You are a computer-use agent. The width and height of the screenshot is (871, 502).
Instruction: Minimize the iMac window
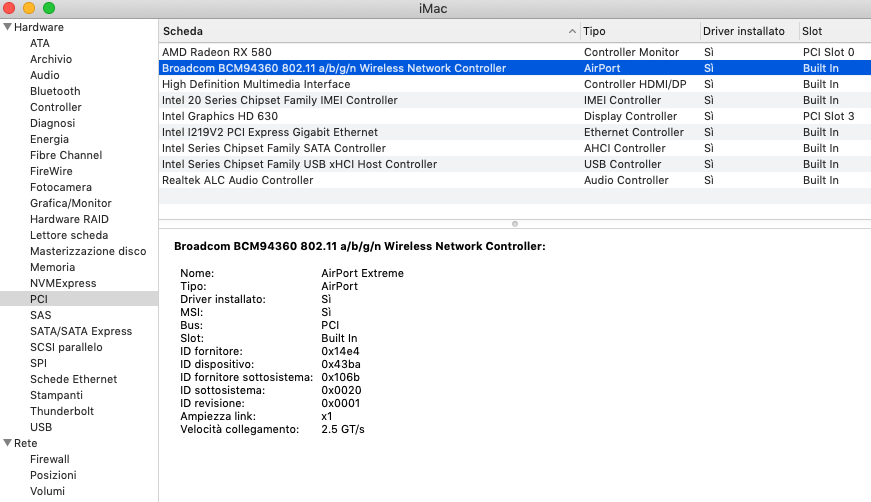click(x=29, y=8)
